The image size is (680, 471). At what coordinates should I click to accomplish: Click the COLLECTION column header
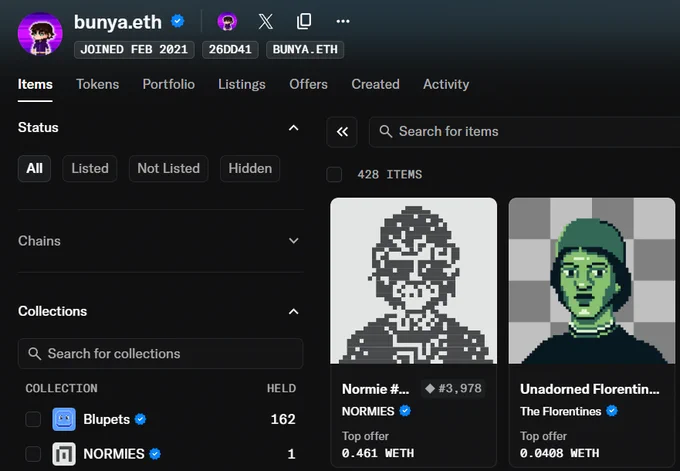62,388
